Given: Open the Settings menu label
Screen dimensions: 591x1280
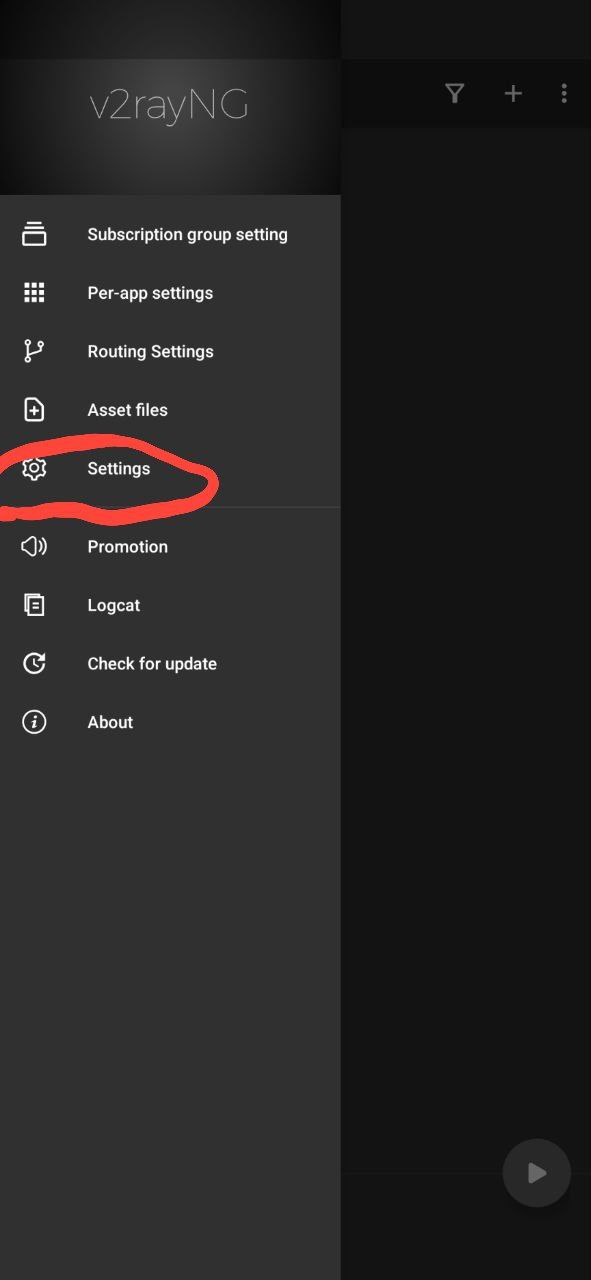Looking at the screenshot, I should pyautogui.click(x=118, y=469).
